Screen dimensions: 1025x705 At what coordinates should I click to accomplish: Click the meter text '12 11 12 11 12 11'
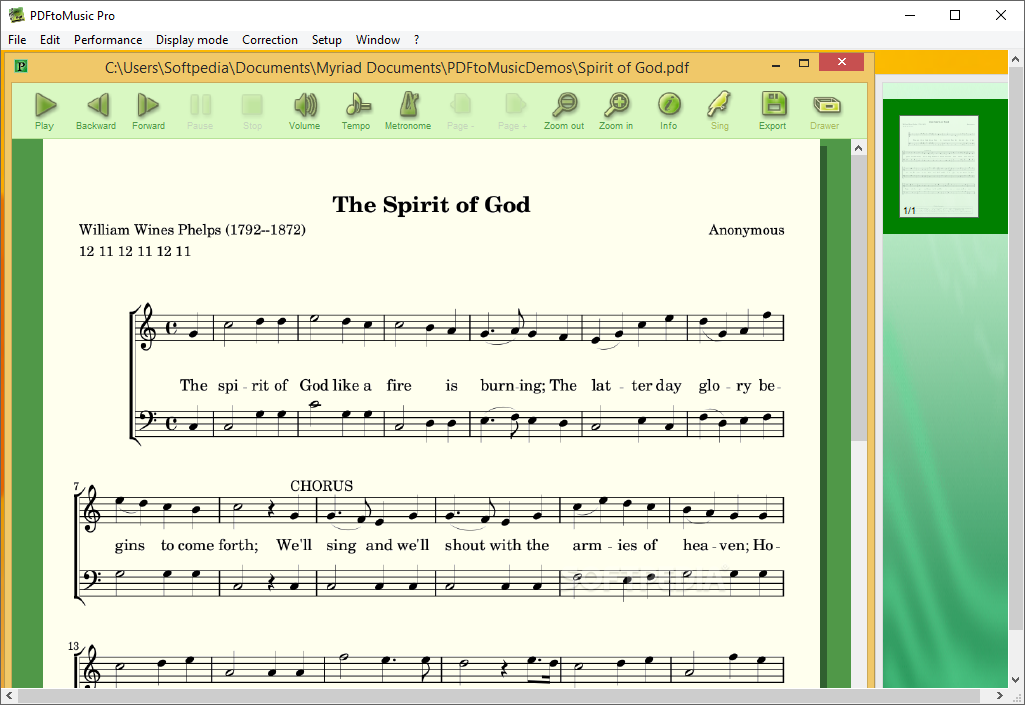point(135,251)
